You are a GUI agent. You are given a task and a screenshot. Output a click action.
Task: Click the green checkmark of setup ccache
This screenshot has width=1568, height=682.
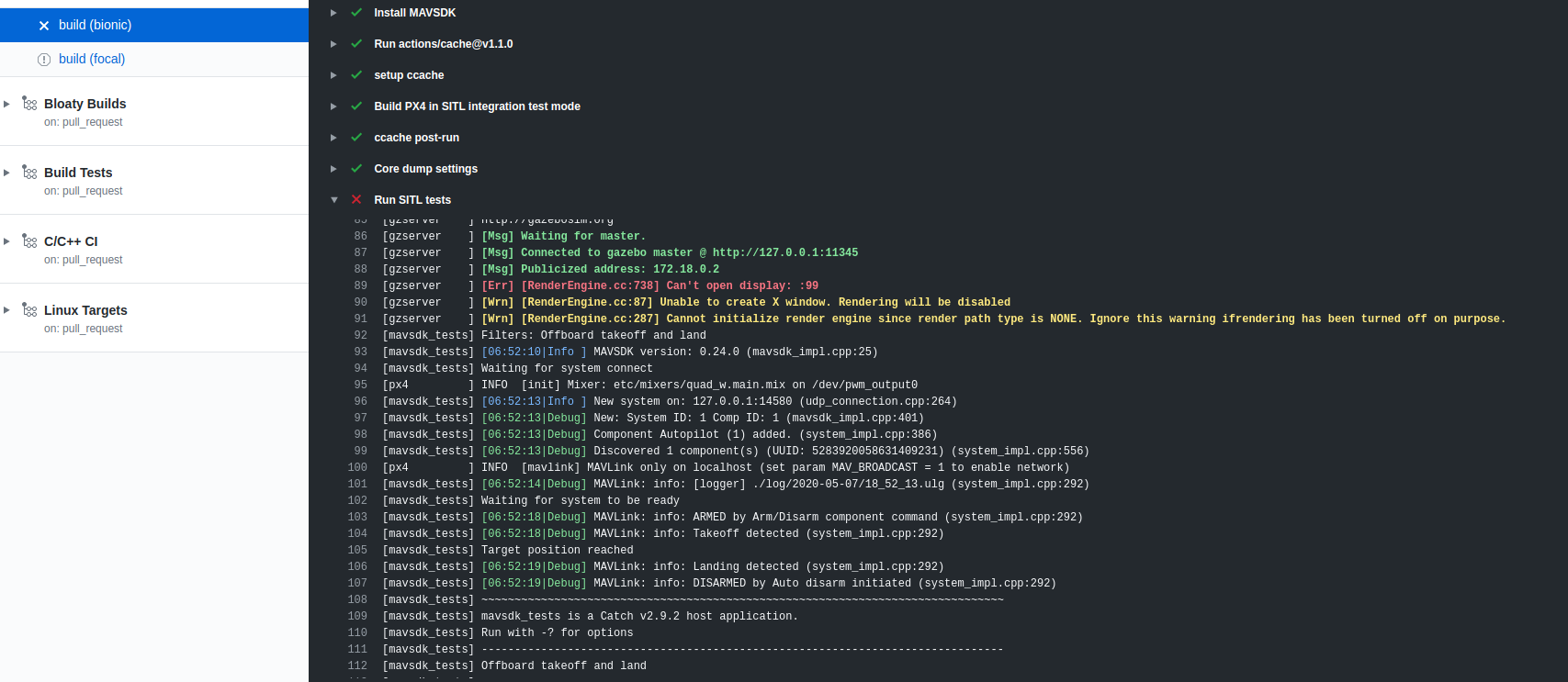tap(356, 75)
